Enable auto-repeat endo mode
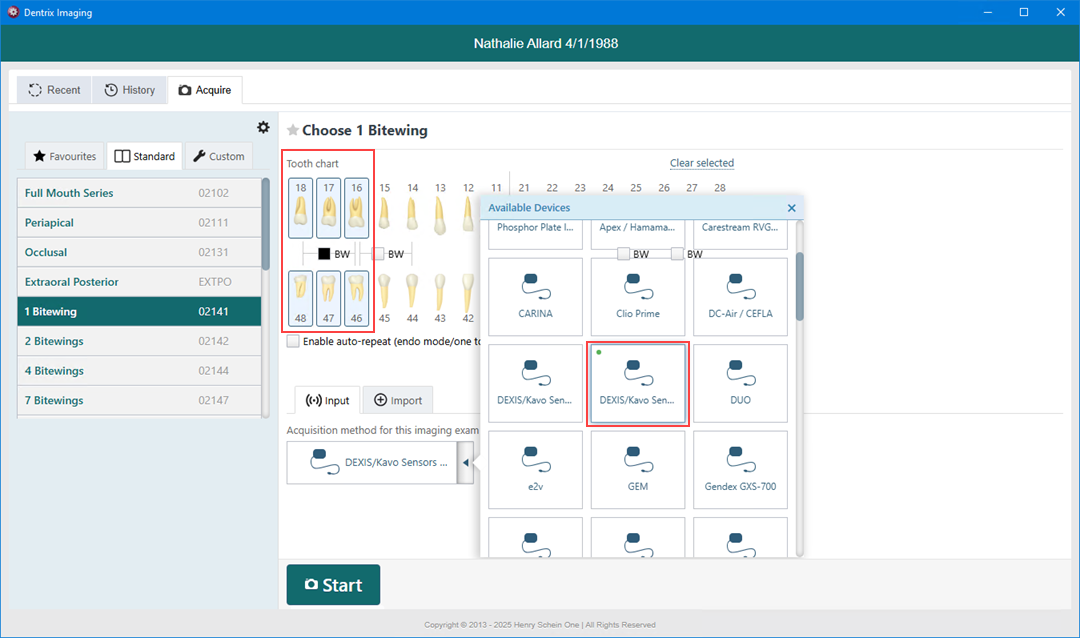Image resolution: width=1080 pixels, height=638 pixels. 292,341
